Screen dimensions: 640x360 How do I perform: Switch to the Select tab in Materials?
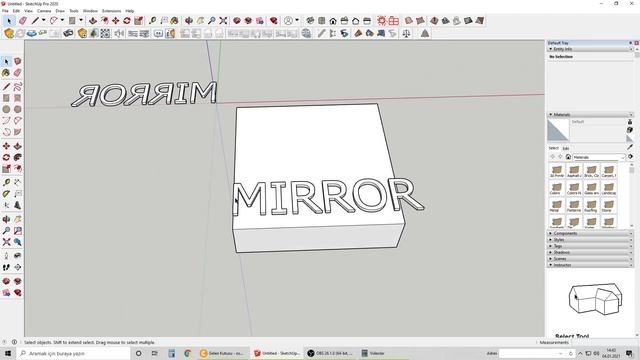pyautogui.click(x=553, y=148)
